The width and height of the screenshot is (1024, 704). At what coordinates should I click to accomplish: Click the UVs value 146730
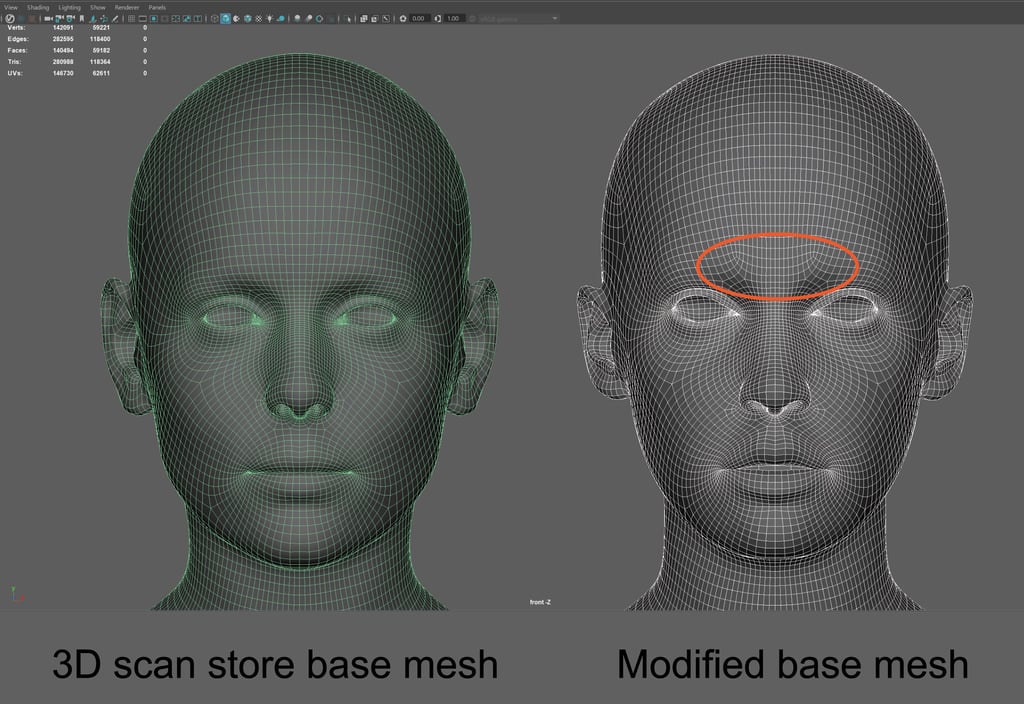pos(63,73)
